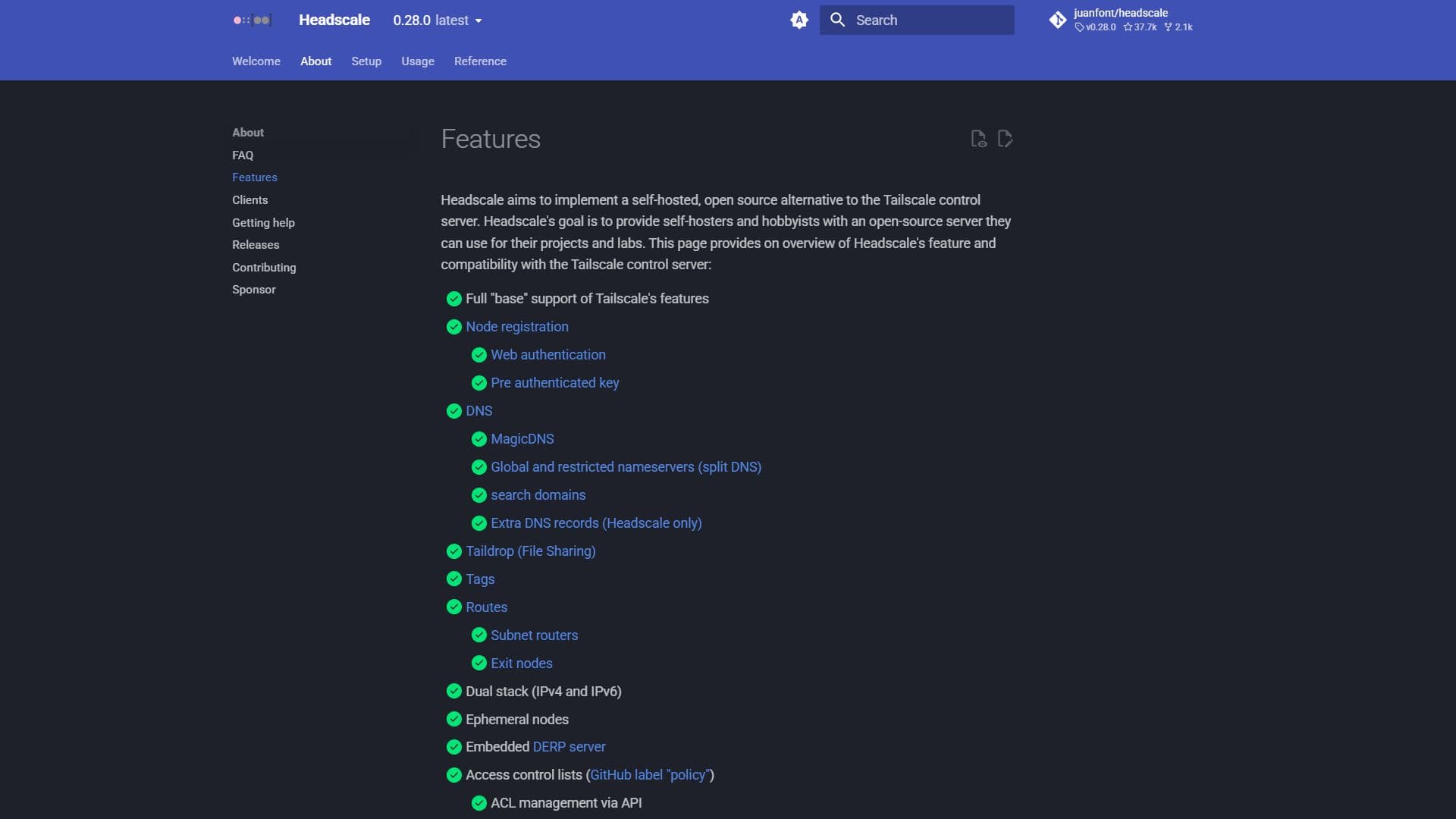Select Releases in the sidebar
The width and height of the screenshot is (1456, 819).
[x=256, y=245]
